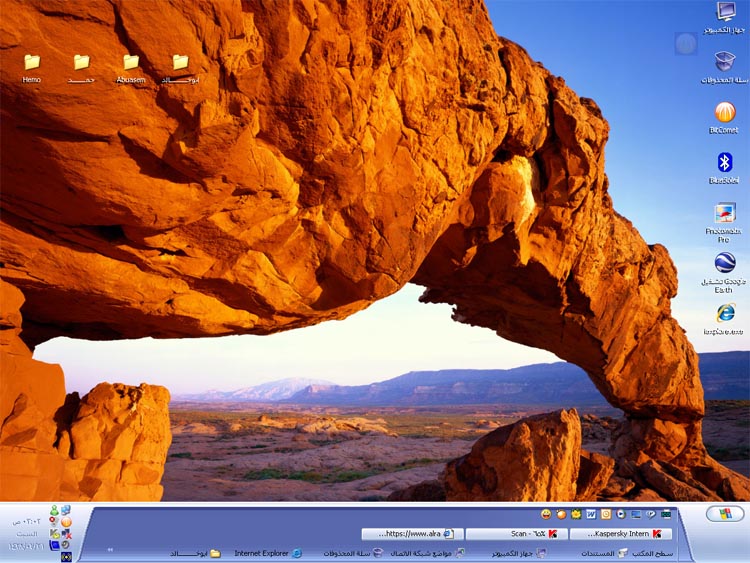Click the green Messenger tray icon
Screen dimensions: 750x563
click(55, 510)
